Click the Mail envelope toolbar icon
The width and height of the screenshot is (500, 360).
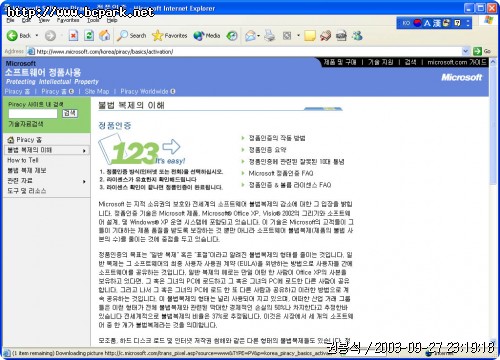250,35
